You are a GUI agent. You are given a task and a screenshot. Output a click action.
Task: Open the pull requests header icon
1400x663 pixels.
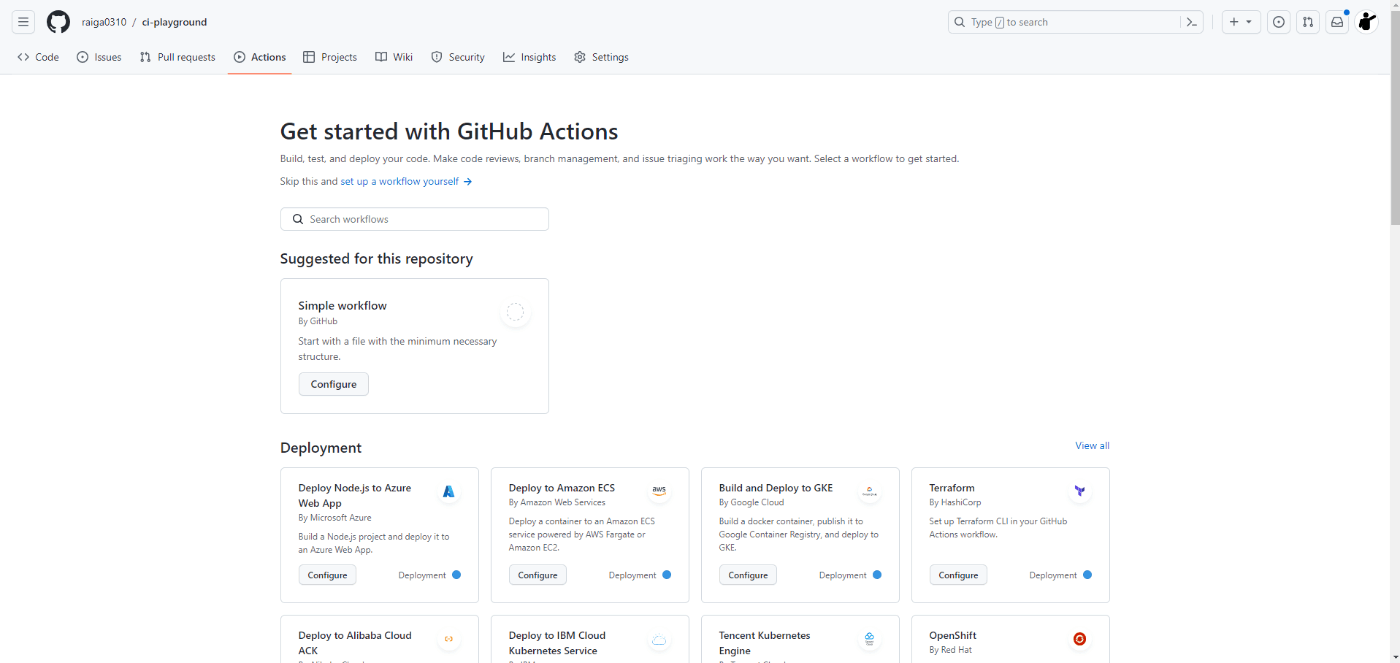click(x=1308, y=22)
